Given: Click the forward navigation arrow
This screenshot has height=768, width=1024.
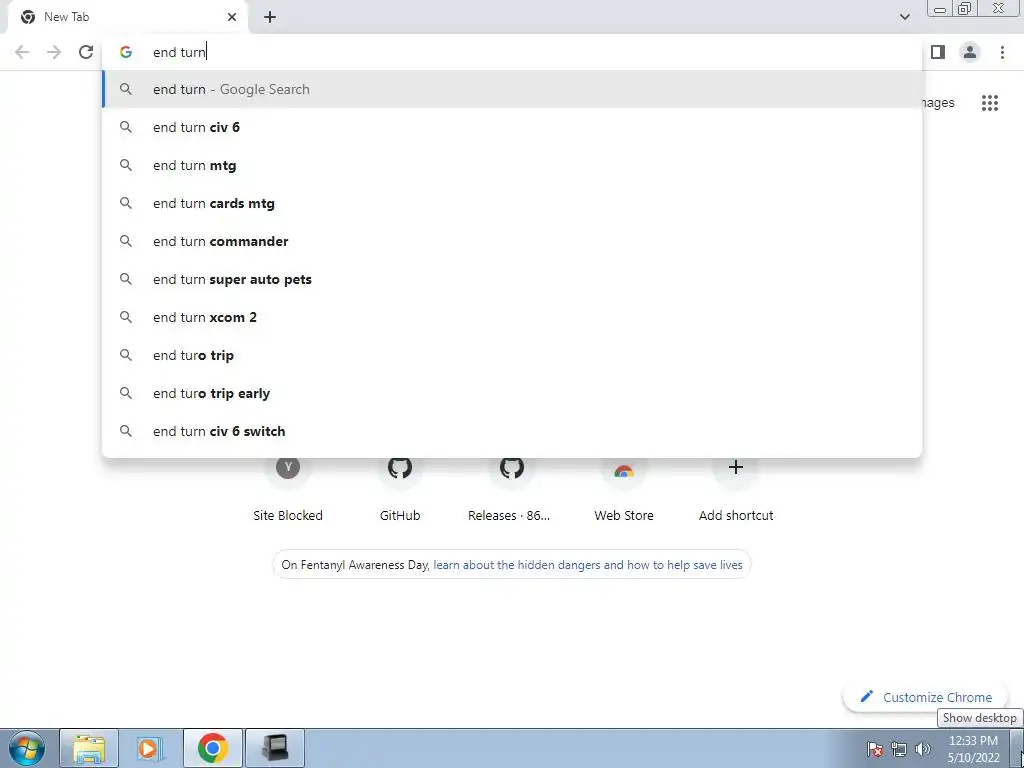Looking at the screenshot, I should click(54, 52).
